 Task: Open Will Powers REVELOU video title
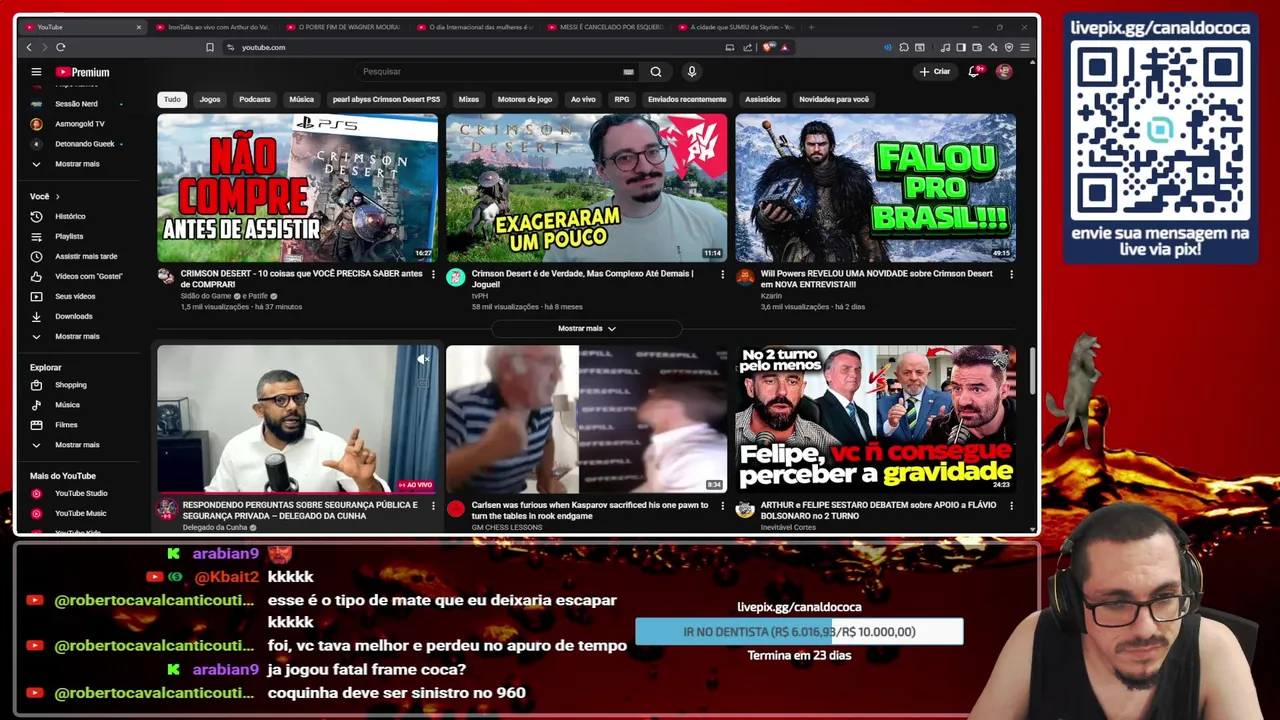pyautogui.click(x=876, y=279)
